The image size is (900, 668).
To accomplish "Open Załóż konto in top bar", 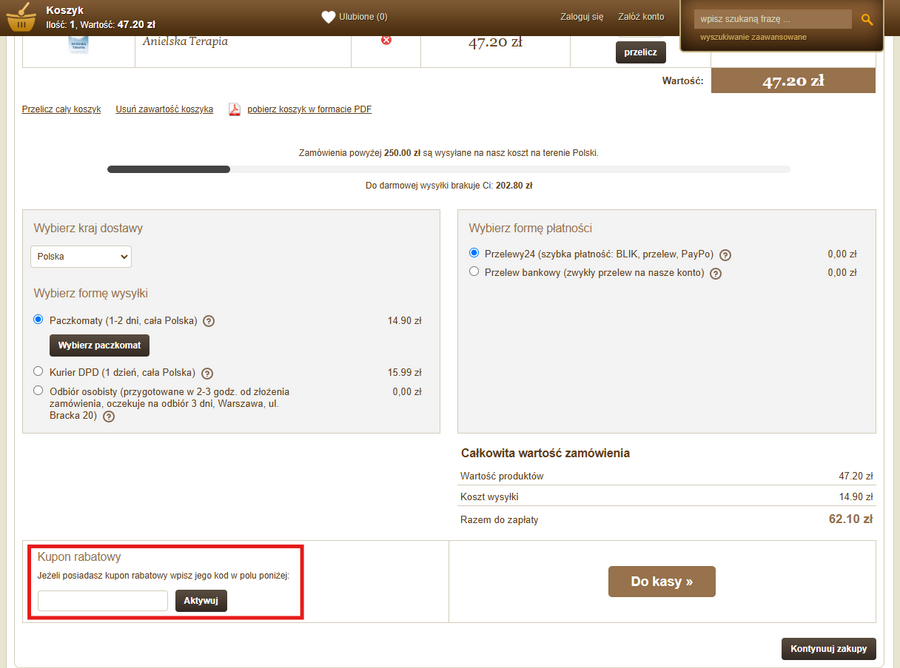I will 641,17.
